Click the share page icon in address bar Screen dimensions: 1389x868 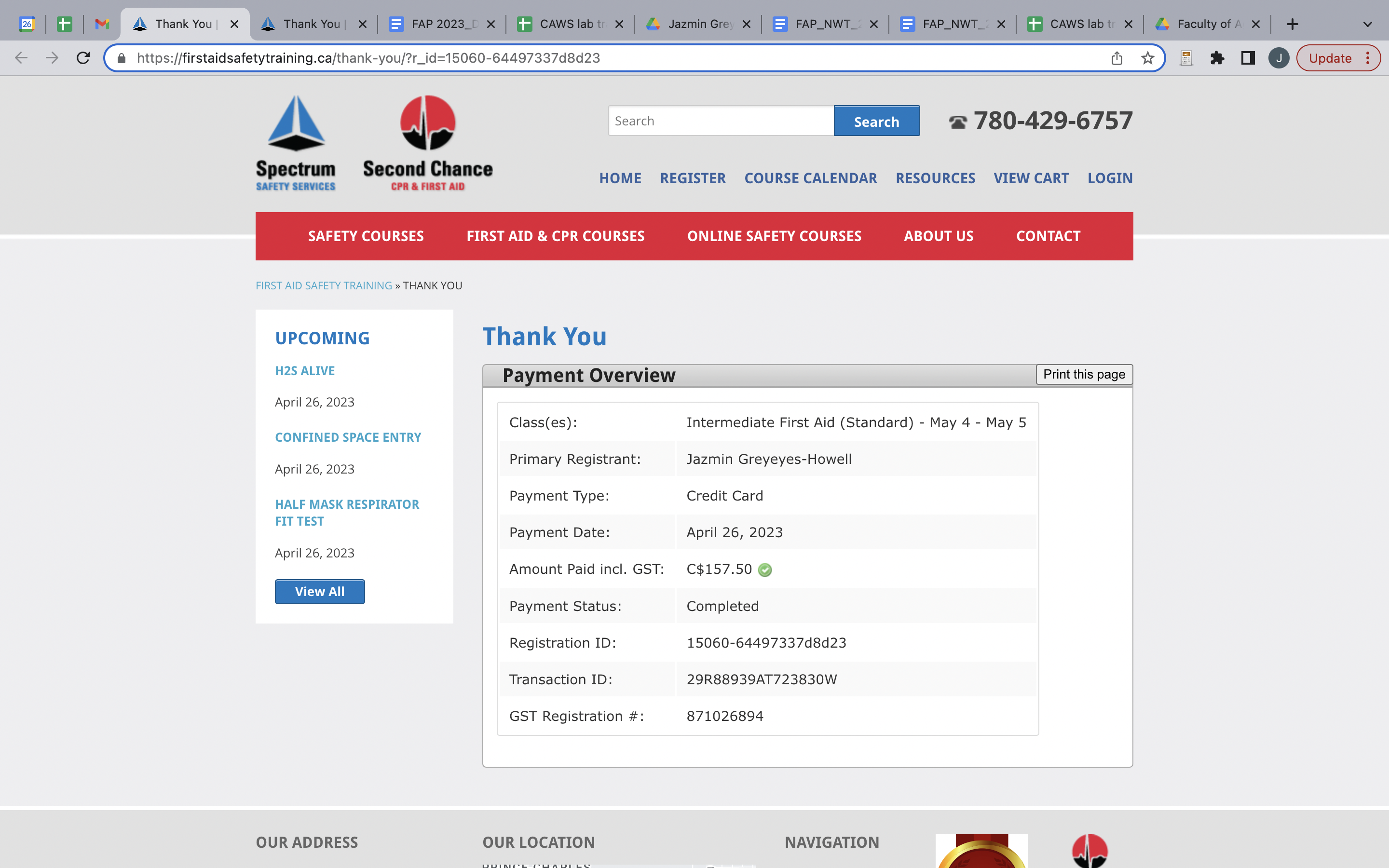pyautogui.click(x=1117, y=58)
